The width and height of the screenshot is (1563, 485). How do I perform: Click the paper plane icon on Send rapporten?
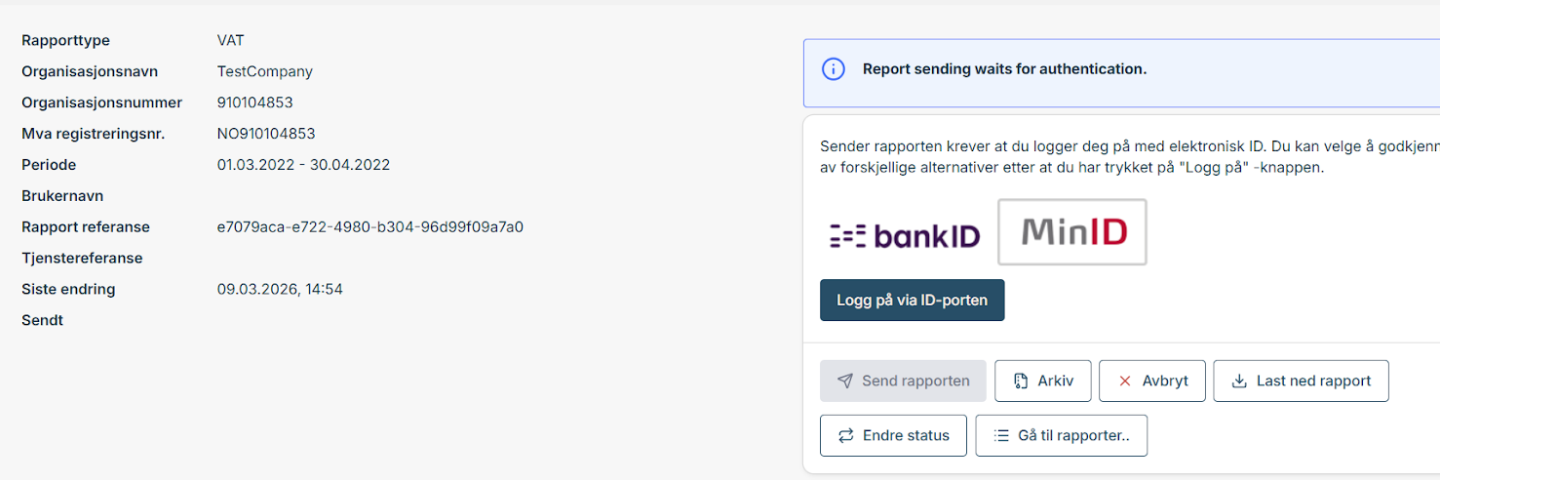845,381
